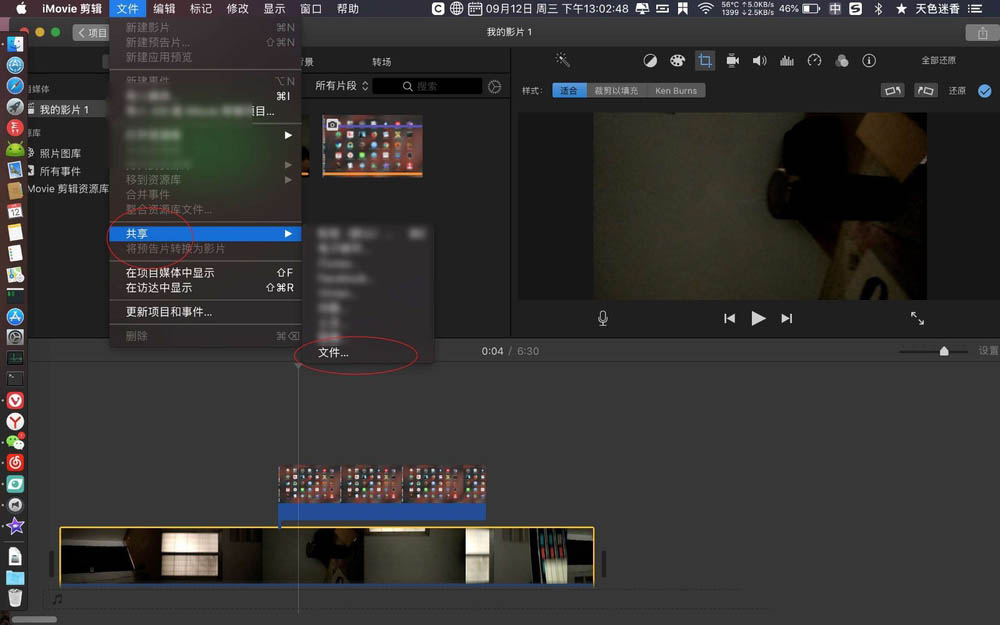Click the Bluetooth menu bar icon
The image size is (1000, 625).
[878, 8]
